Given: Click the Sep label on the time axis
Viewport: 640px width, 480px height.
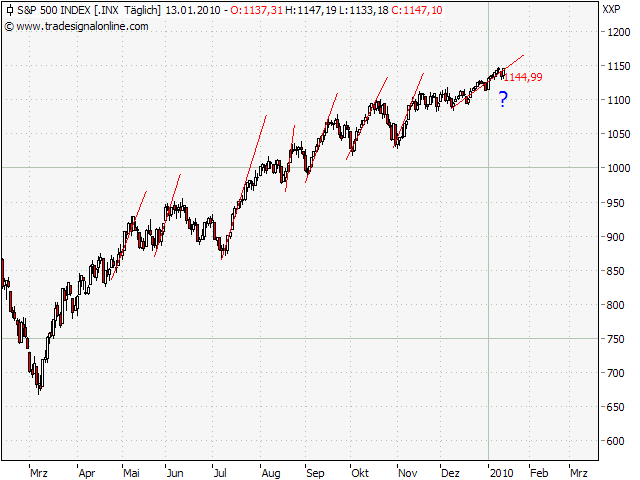Looking at the screenshot, I should [x=316, y=473].
